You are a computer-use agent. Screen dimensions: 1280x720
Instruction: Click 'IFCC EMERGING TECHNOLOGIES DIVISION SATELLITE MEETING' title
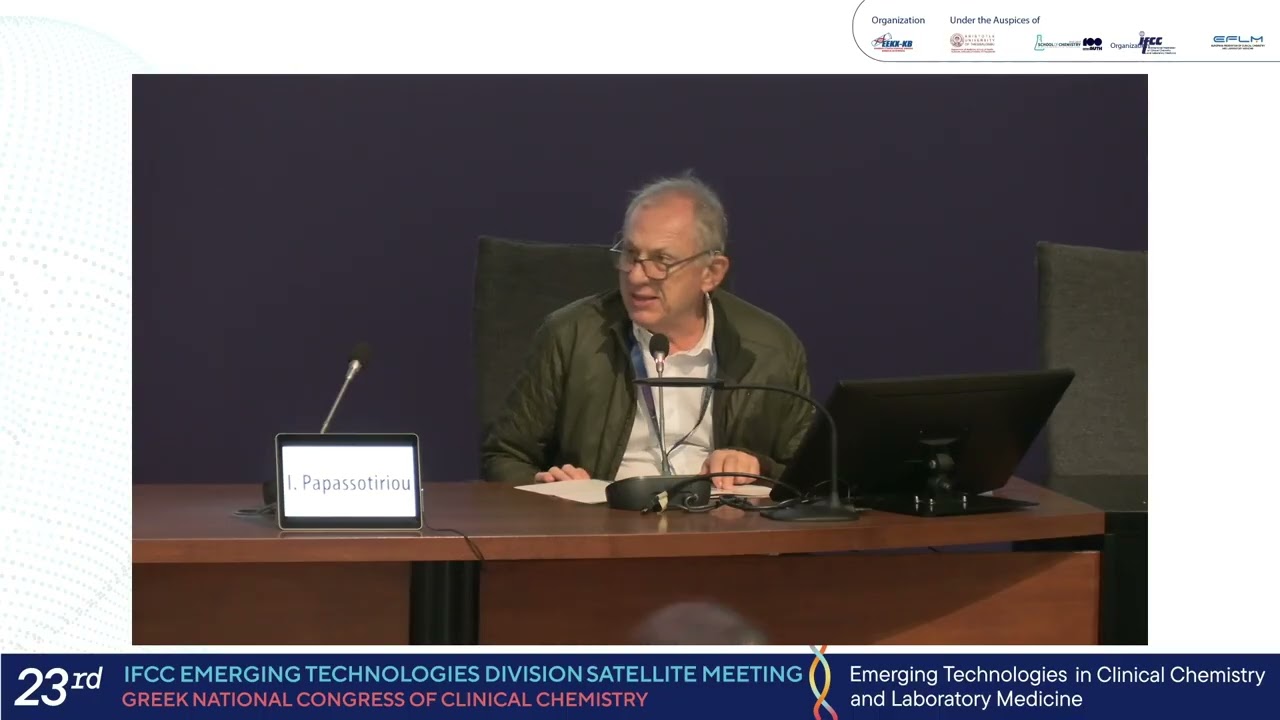(463, 674)
